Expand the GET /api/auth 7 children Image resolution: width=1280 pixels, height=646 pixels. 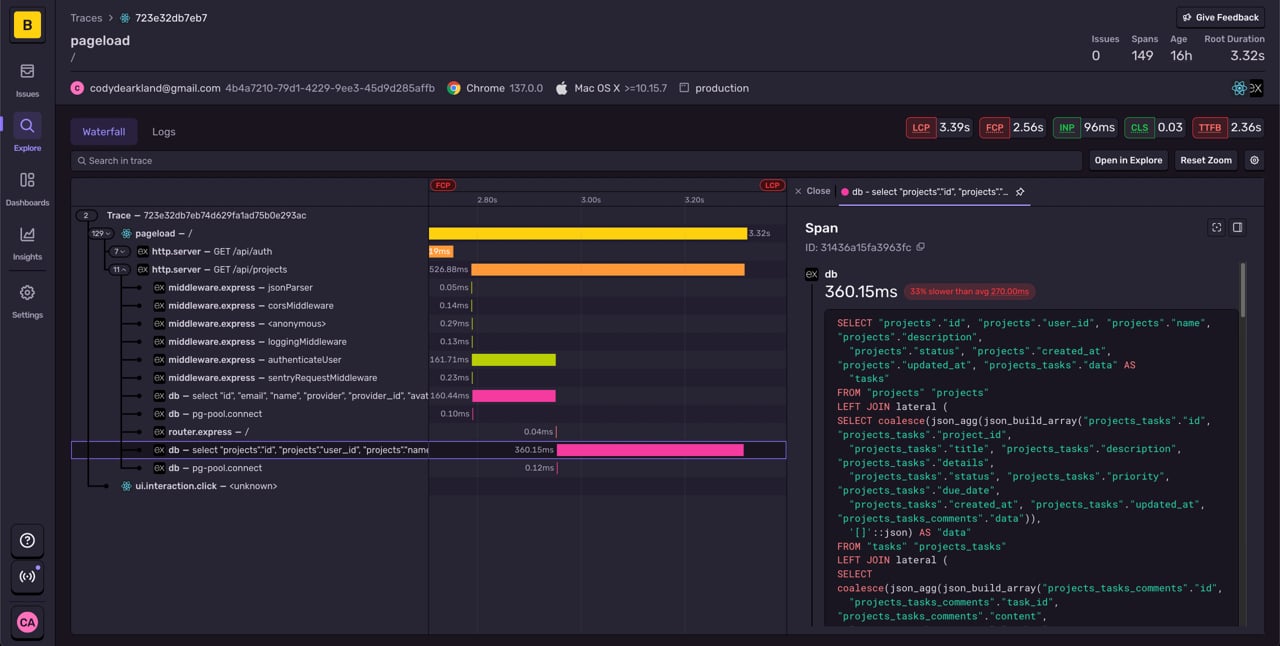120,251
